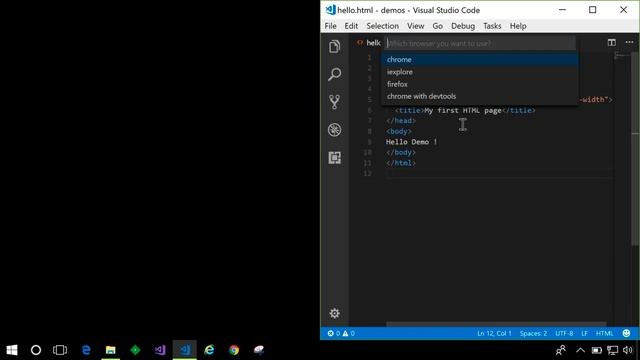This screenshot has width=640, height=360.
Task: Open File Explorer from the taskbar
Action: pyautogui.click(x=111, y=350)
